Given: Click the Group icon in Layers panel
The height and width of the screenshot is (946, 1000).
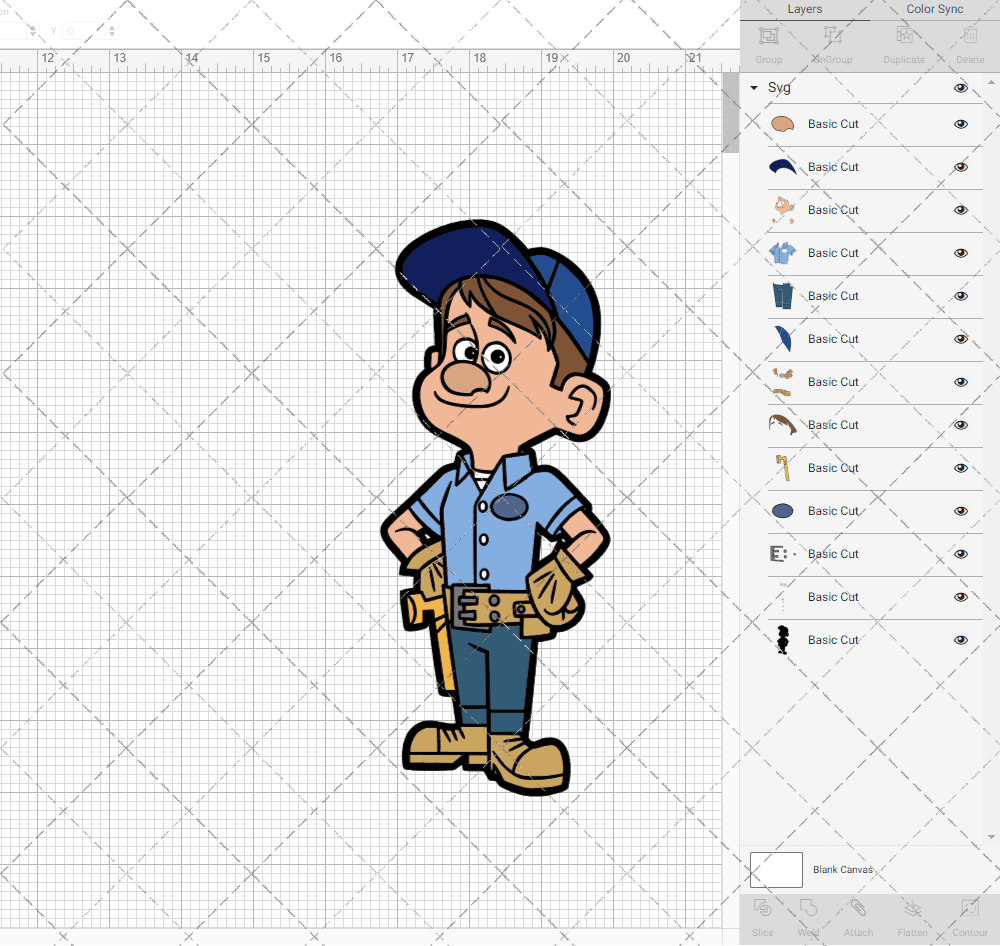Looking at the screenshot, I should point(768,36).
